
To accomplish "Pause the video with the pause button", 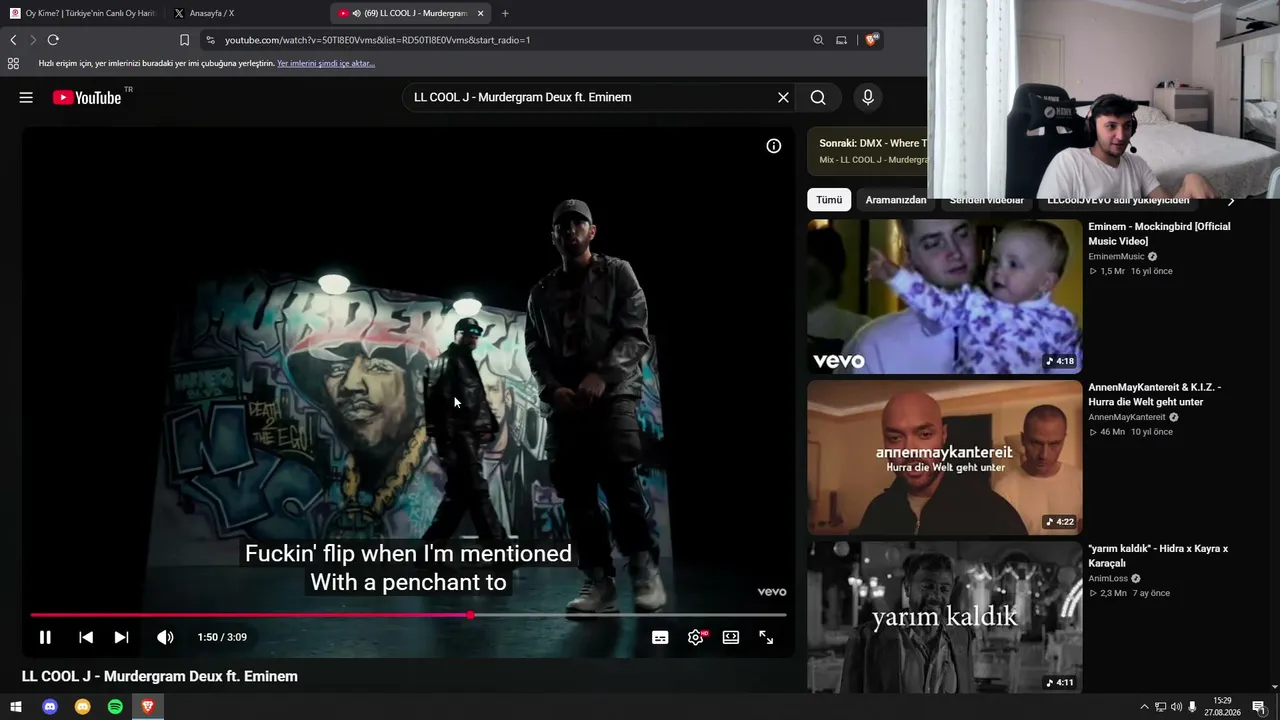I will 45,637.
